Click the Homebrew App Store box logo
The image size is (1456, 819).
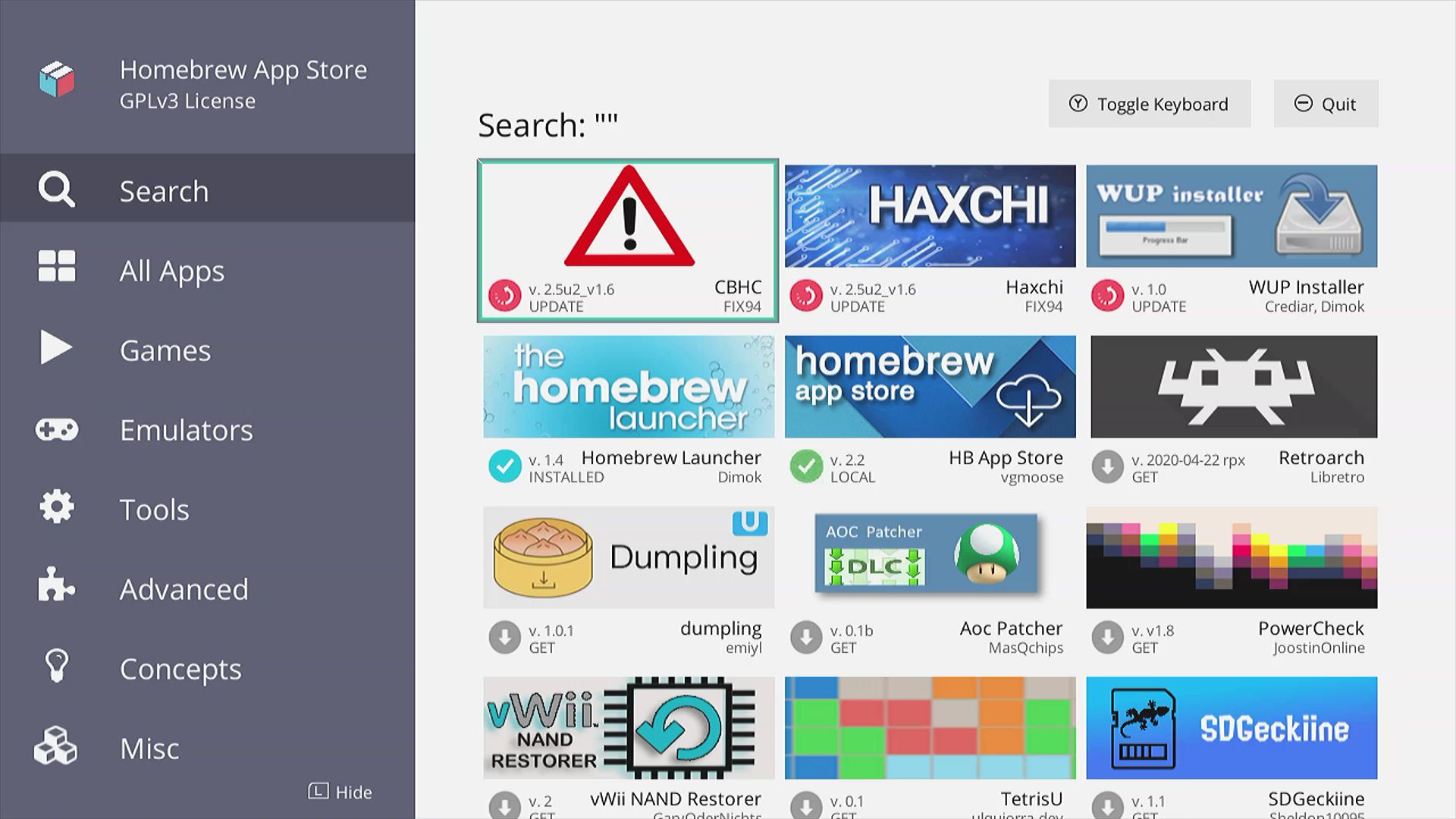point(57,80)
